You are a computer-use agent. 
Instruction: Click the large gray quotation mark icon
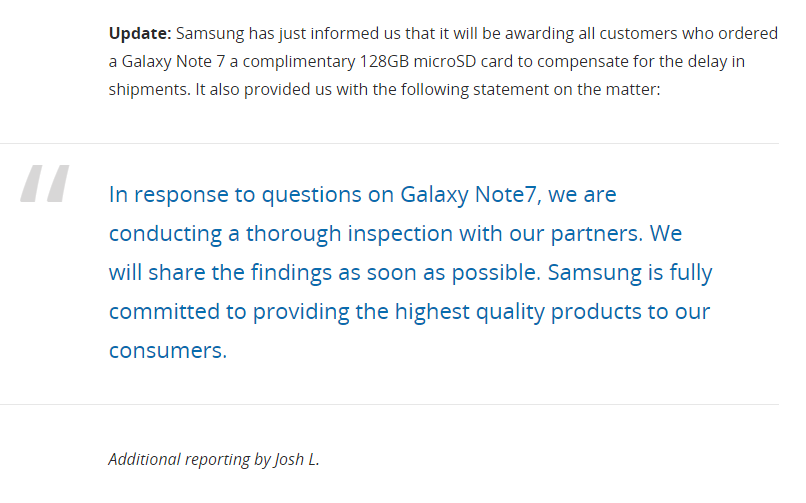45,186
